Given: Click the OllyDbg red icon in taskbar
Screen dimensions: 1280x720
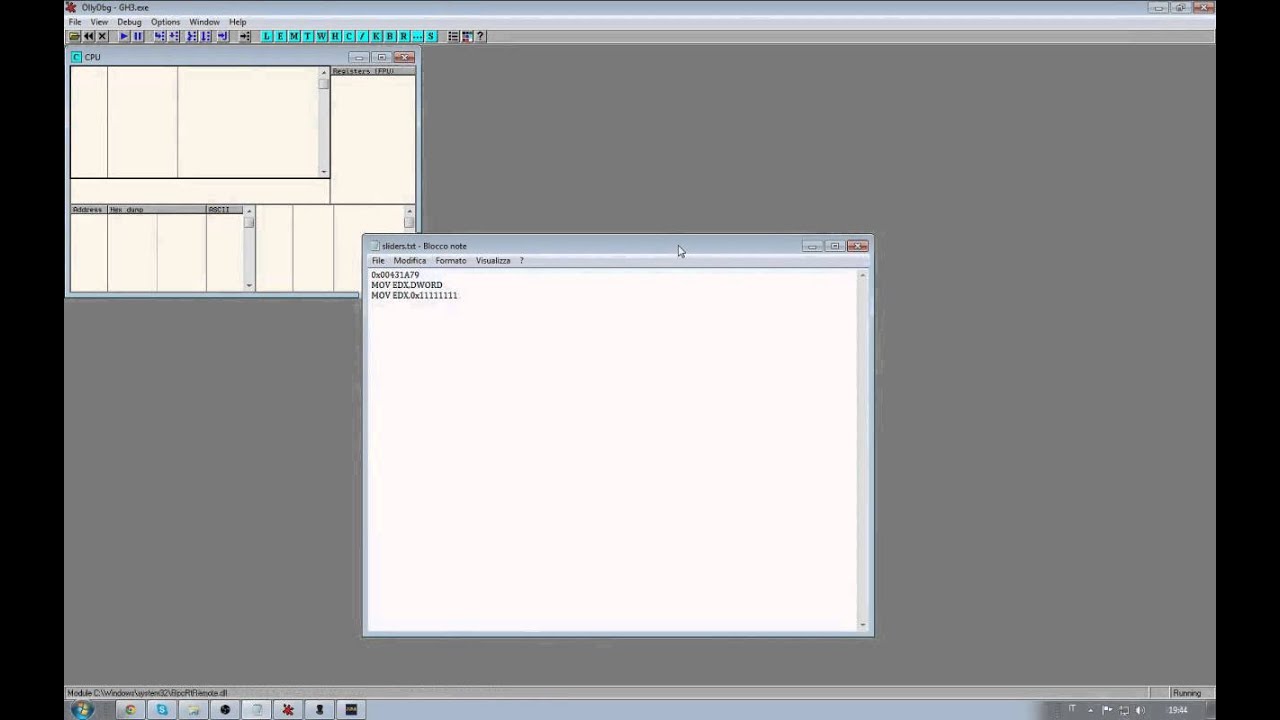Looking at the screenshot, I should (x=288, y=710).
